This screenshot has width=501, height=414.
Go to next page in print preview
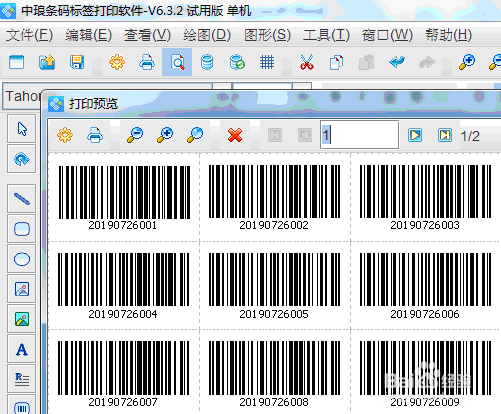(x=415, y=135)
